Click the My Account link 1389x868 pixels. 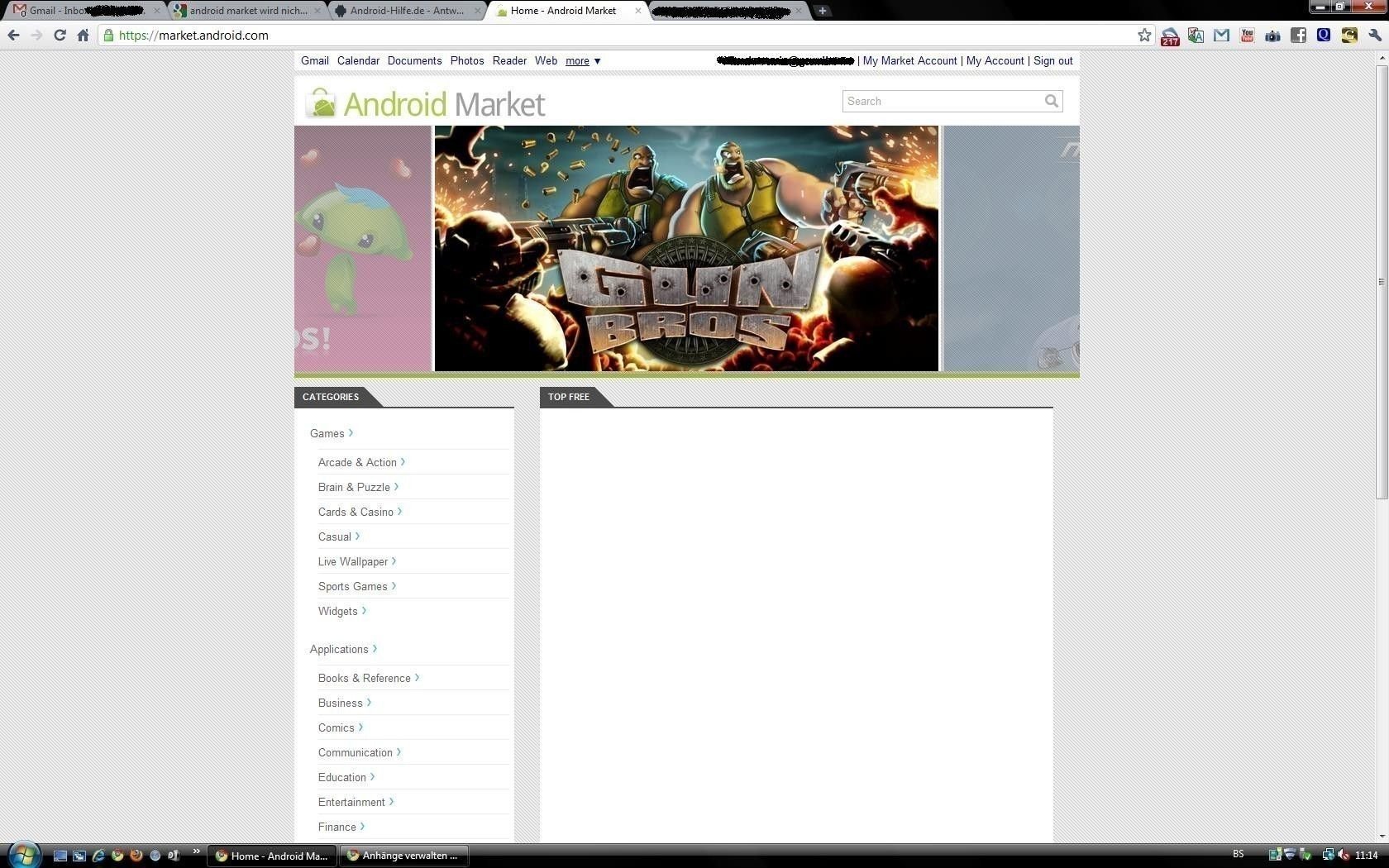pyautogui.click(x=995, y=60)
